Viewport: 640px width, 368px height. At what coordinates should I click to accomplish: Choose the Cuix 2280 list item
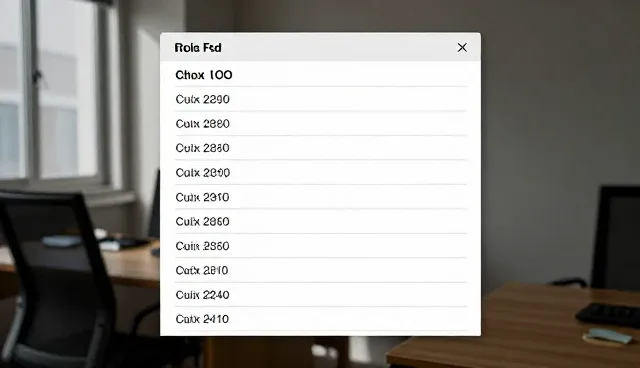click(x=320, y=99)
